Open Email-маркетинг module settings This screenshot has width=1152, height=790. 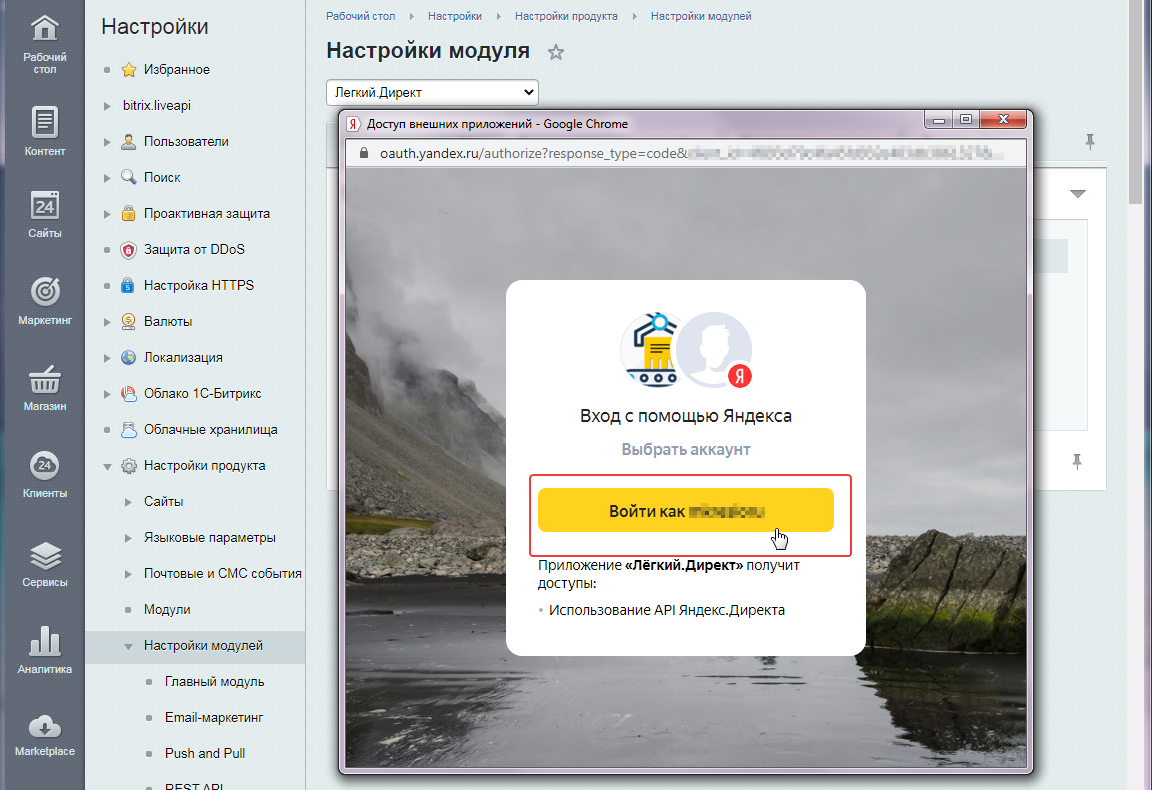point(214,718)
